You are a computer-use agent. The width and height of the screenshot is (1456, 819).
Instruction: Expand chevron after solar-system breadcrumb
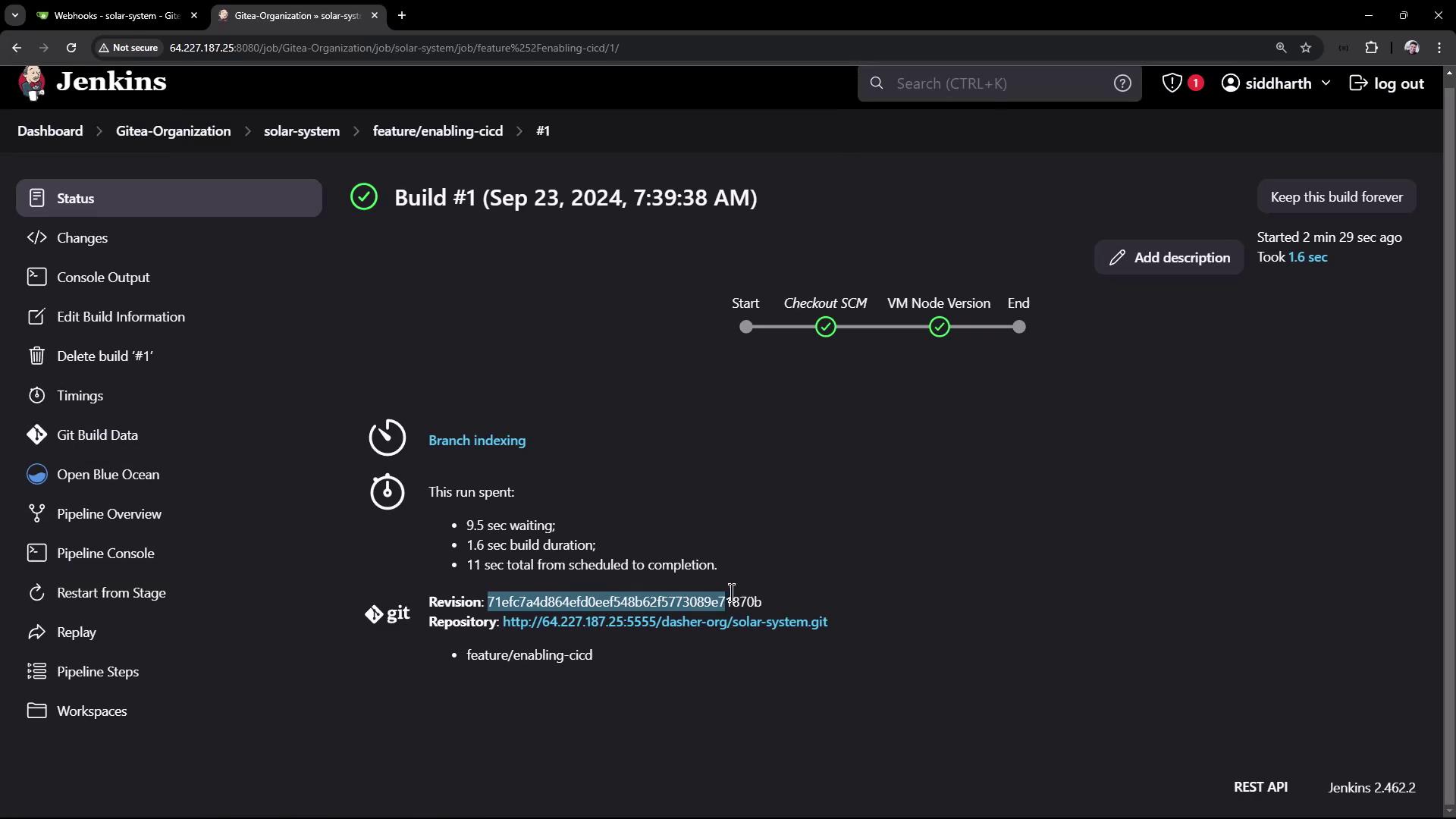point(356,131)
